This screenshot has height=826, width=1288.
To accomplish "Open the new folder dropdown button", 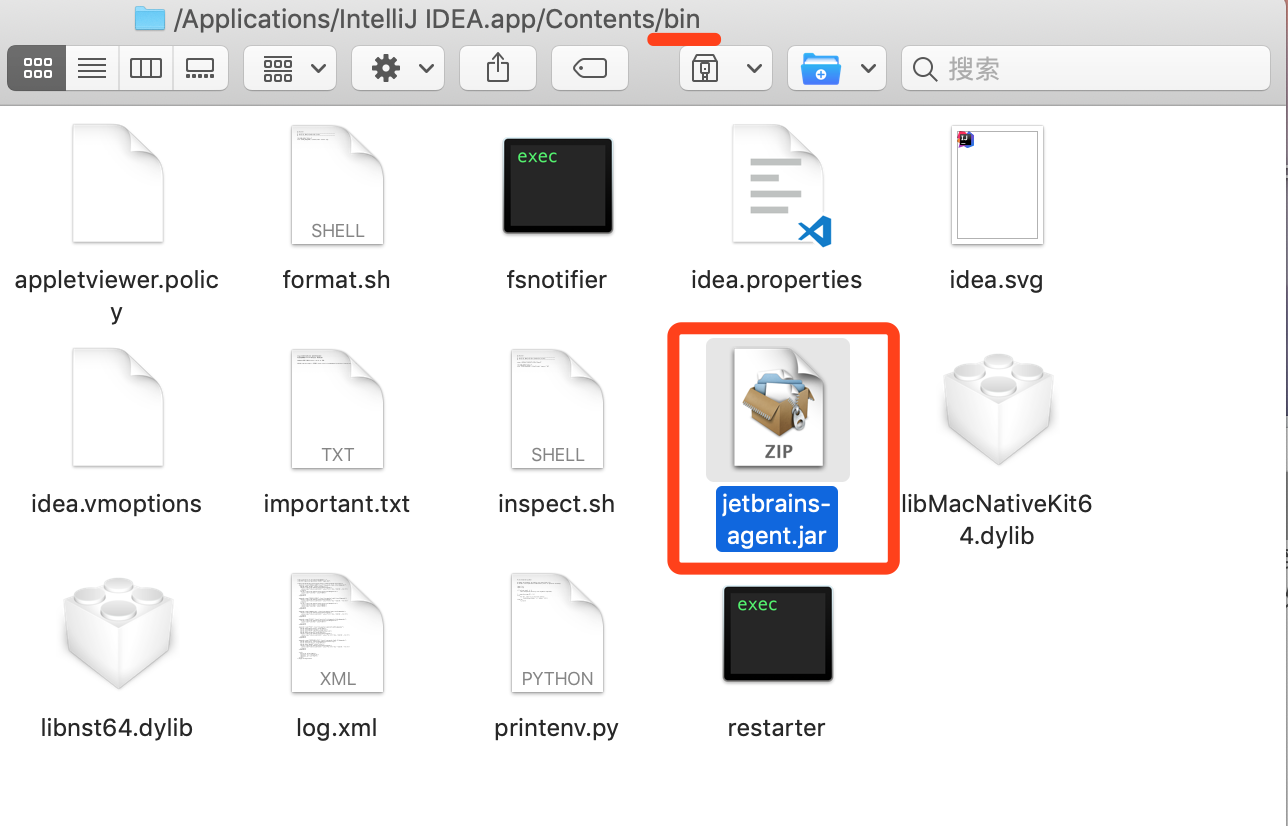I will [x=836, y=68].
